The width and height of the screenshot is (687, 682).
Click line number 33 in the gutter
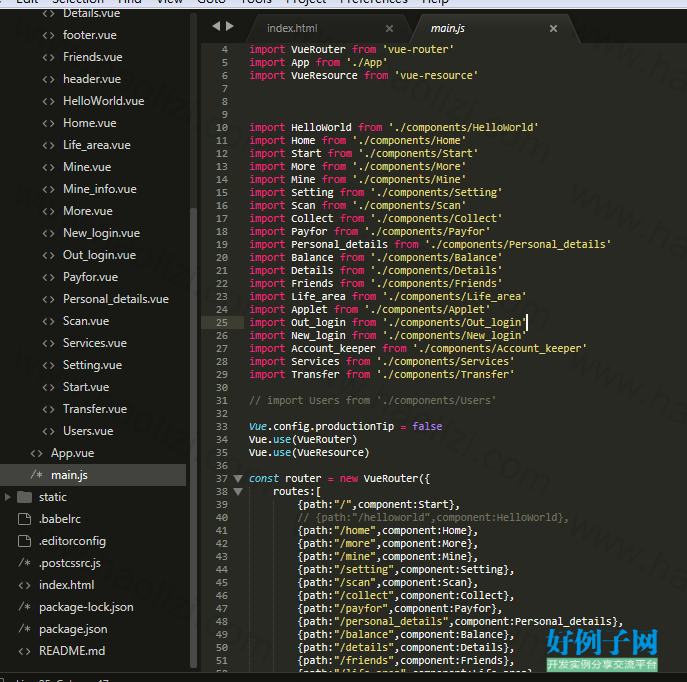222,427
